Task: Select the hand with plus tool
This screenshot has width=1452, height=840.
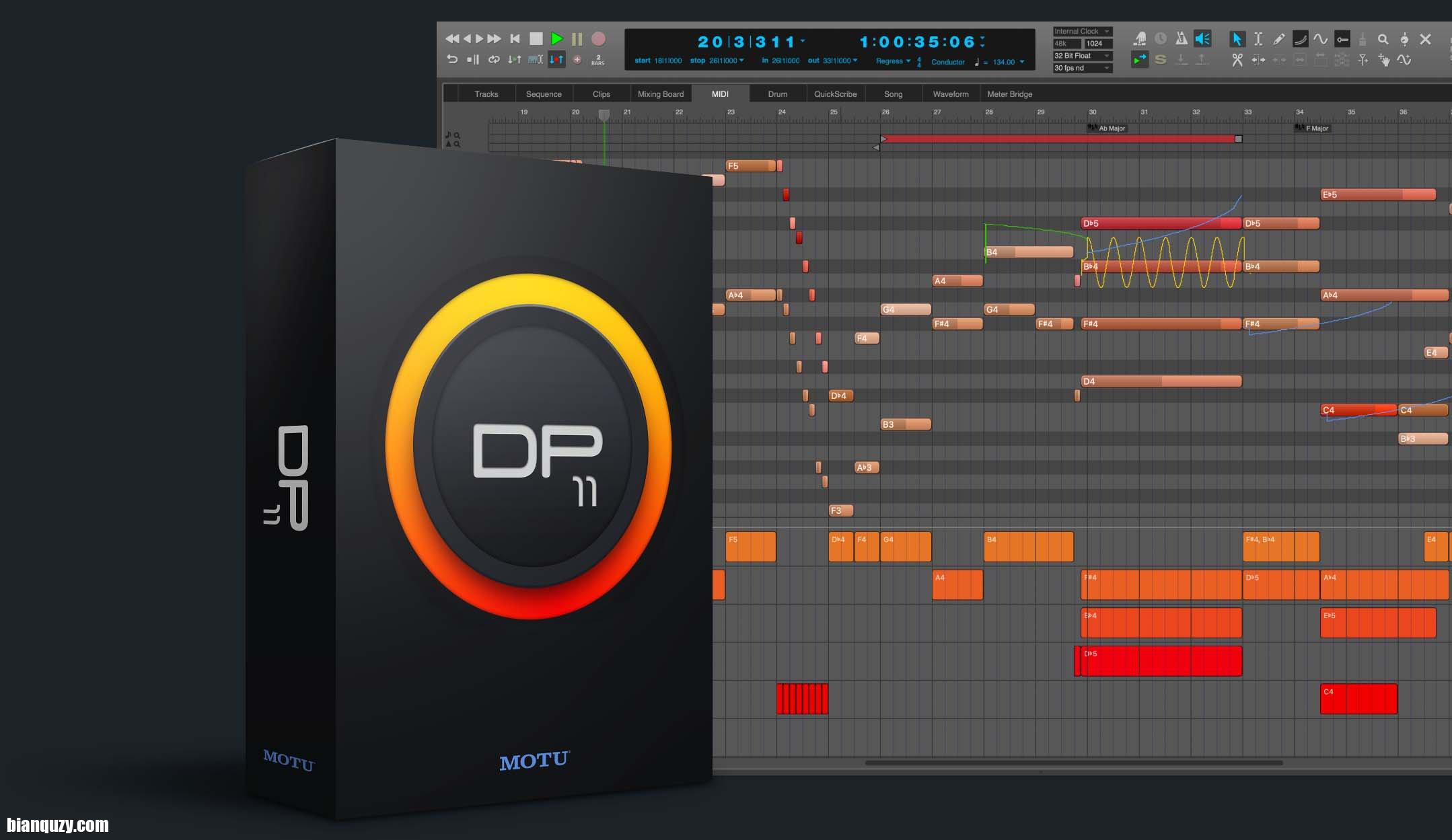Action: pyautogui.click(x=1383, y=60)
